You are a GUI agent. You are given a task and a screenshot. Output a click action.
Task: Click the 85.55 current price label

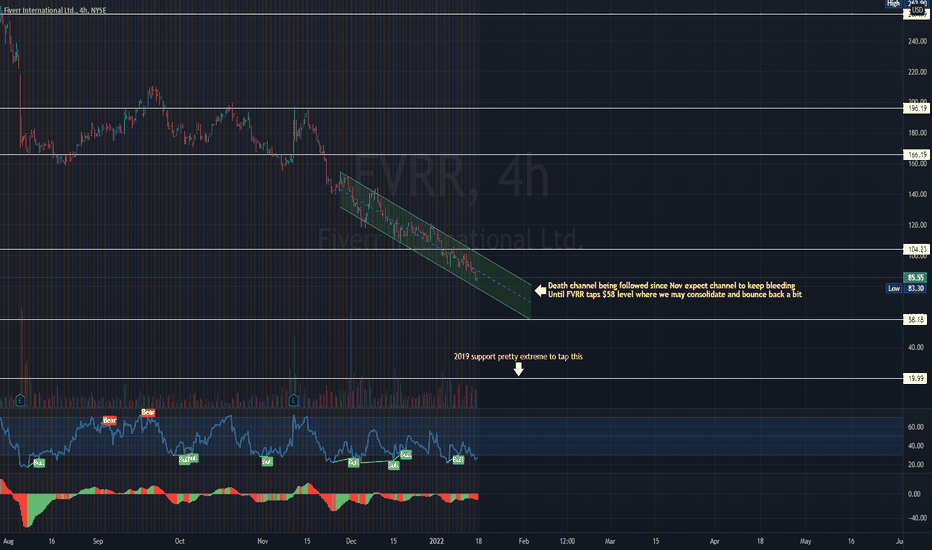tap(915, 277)
